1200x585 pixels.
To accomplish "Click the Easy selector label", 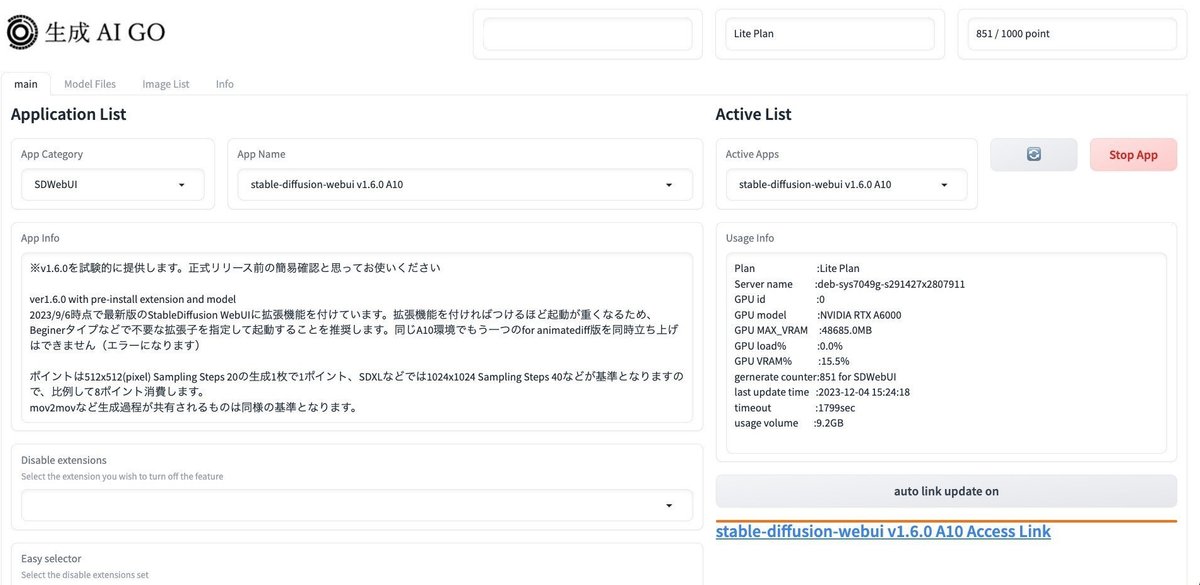I will pyautogui.click(x=51, y=558).
